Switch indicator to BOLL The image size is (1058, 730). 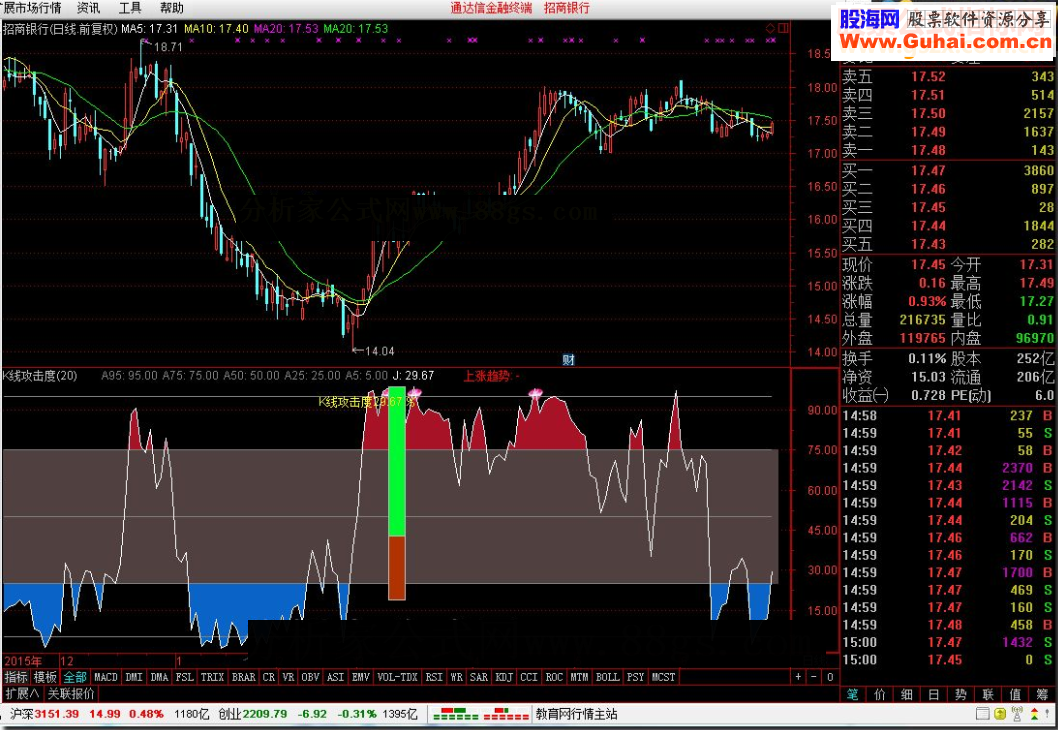(607, 677)
